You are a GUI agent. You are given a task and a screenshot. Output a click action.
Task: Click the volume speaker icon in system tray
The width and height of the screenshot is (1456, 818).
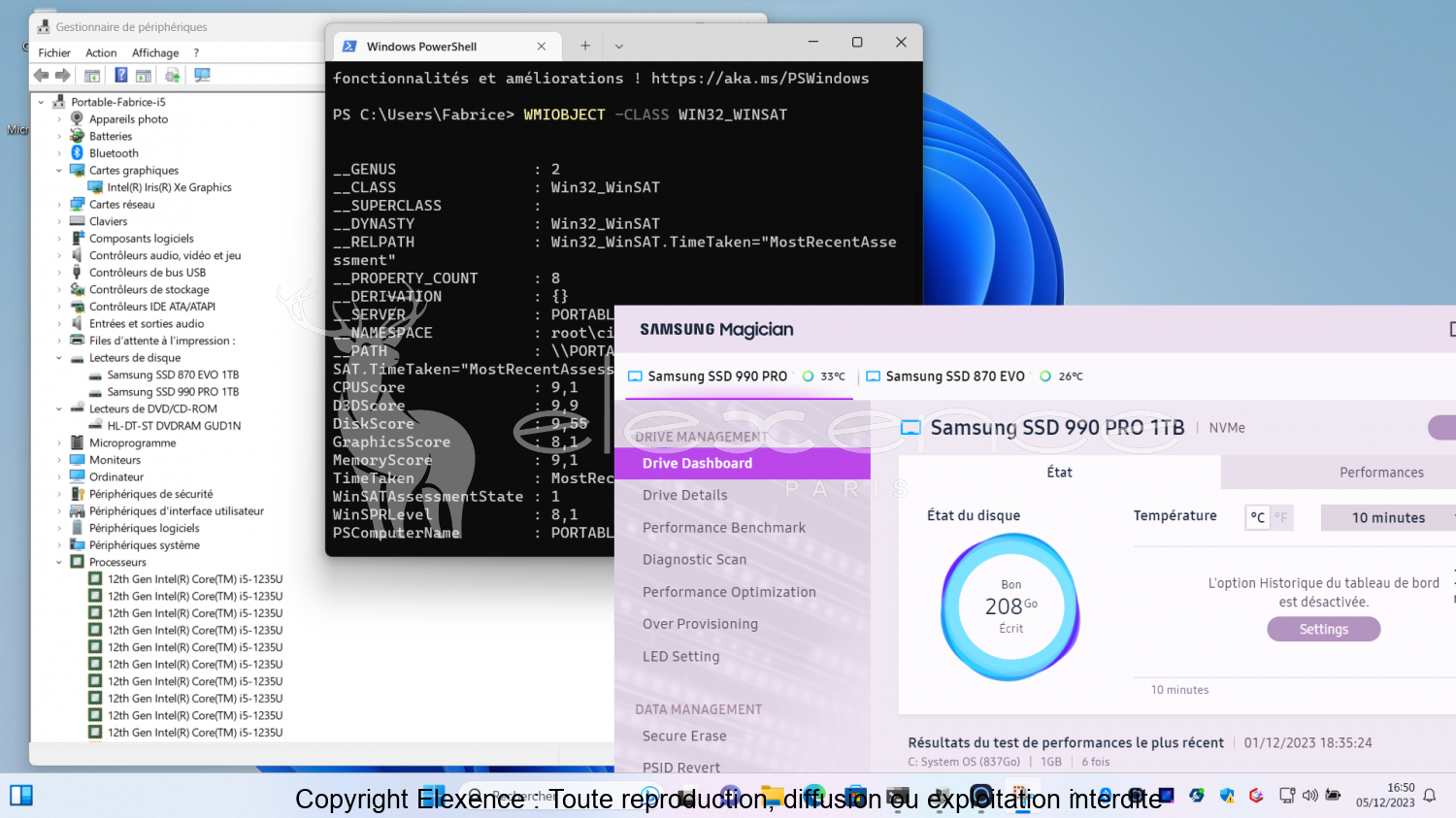tap(1310, 796)
